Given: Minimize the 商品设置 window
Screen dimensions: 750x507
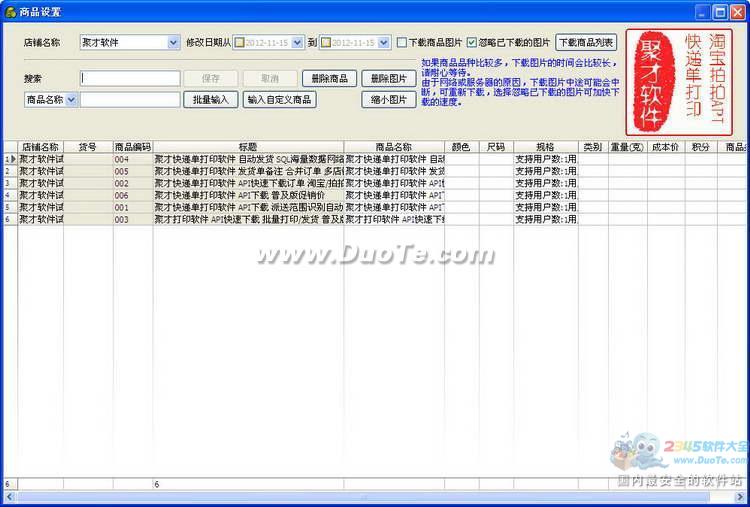Looking at the screenshot, I should (702, 12).
